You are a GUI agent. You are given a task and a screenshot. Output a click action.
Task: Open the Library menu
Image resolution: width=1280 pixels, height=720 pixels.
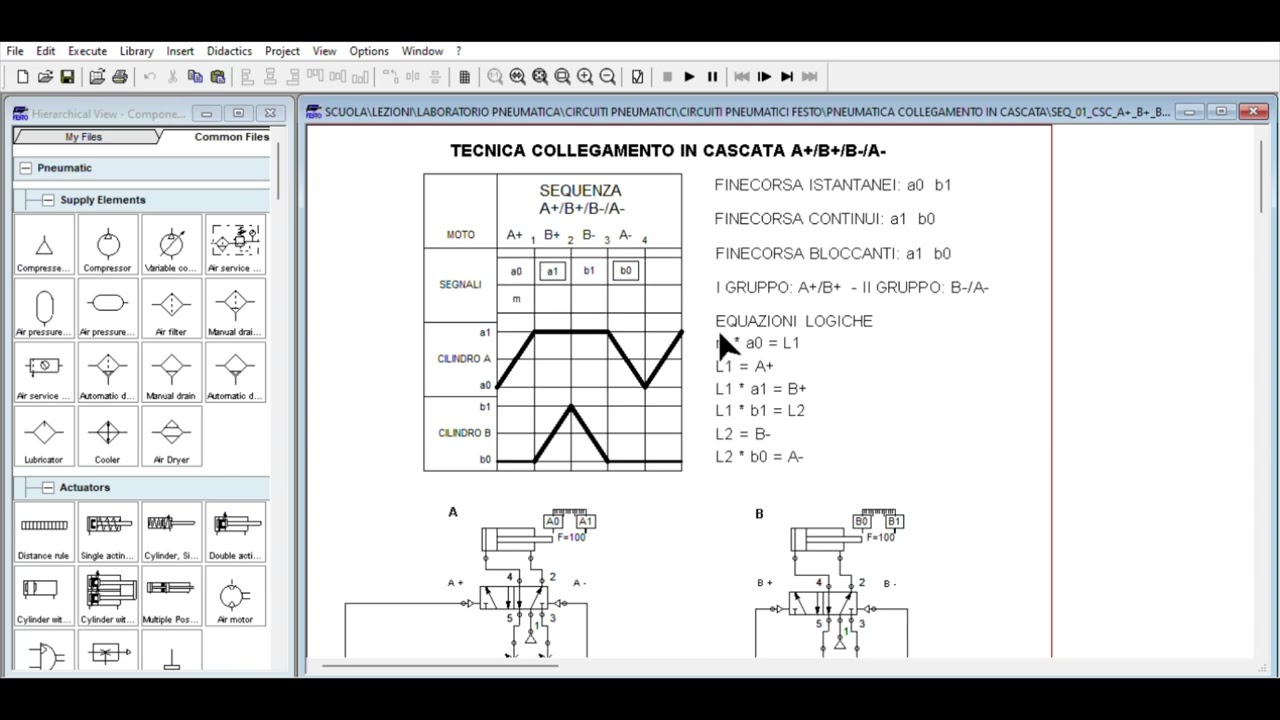(x=137, y=51)
